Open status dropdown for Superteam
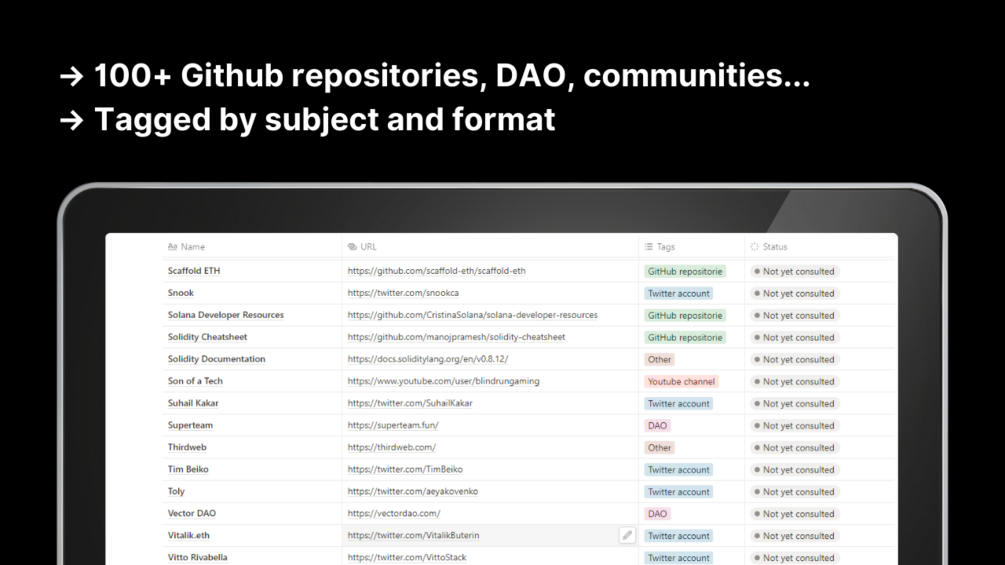This screenshot has width=1005, height=565. pyautogui.click(x=794, y=425)
